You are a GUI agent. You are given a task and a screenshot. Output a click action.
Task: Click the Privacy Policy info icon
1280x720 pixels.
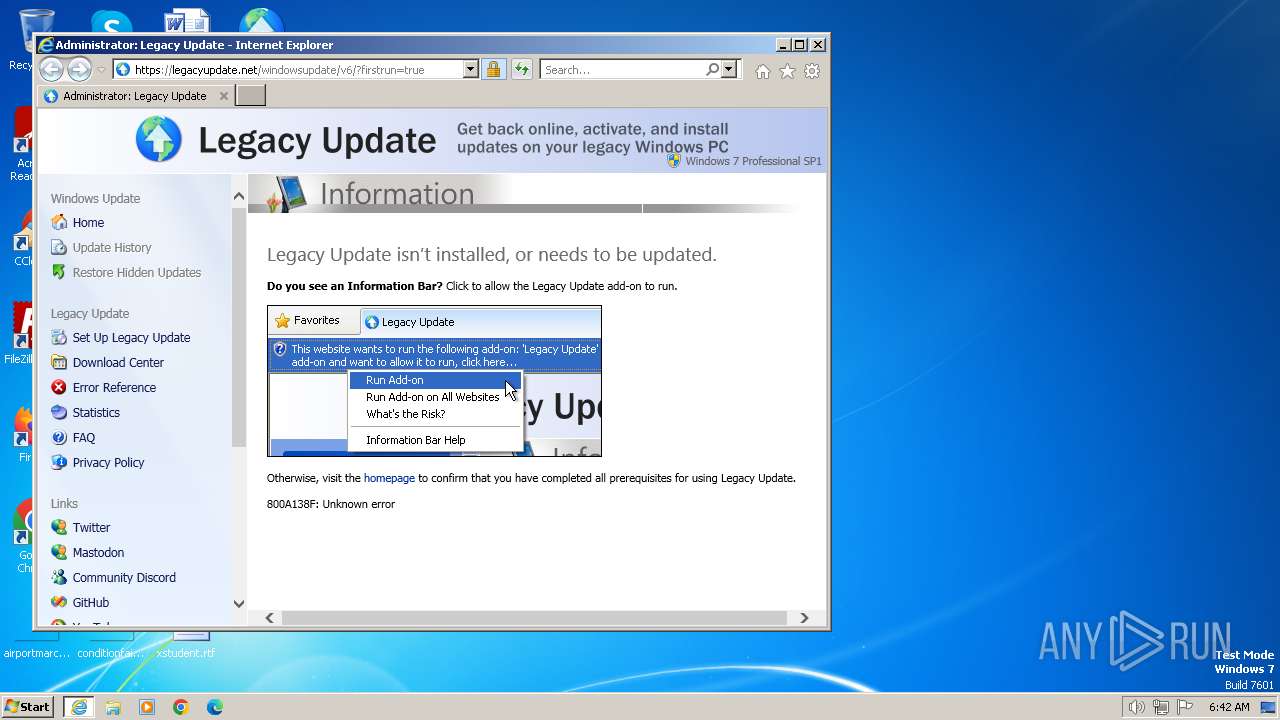point(59,462)
